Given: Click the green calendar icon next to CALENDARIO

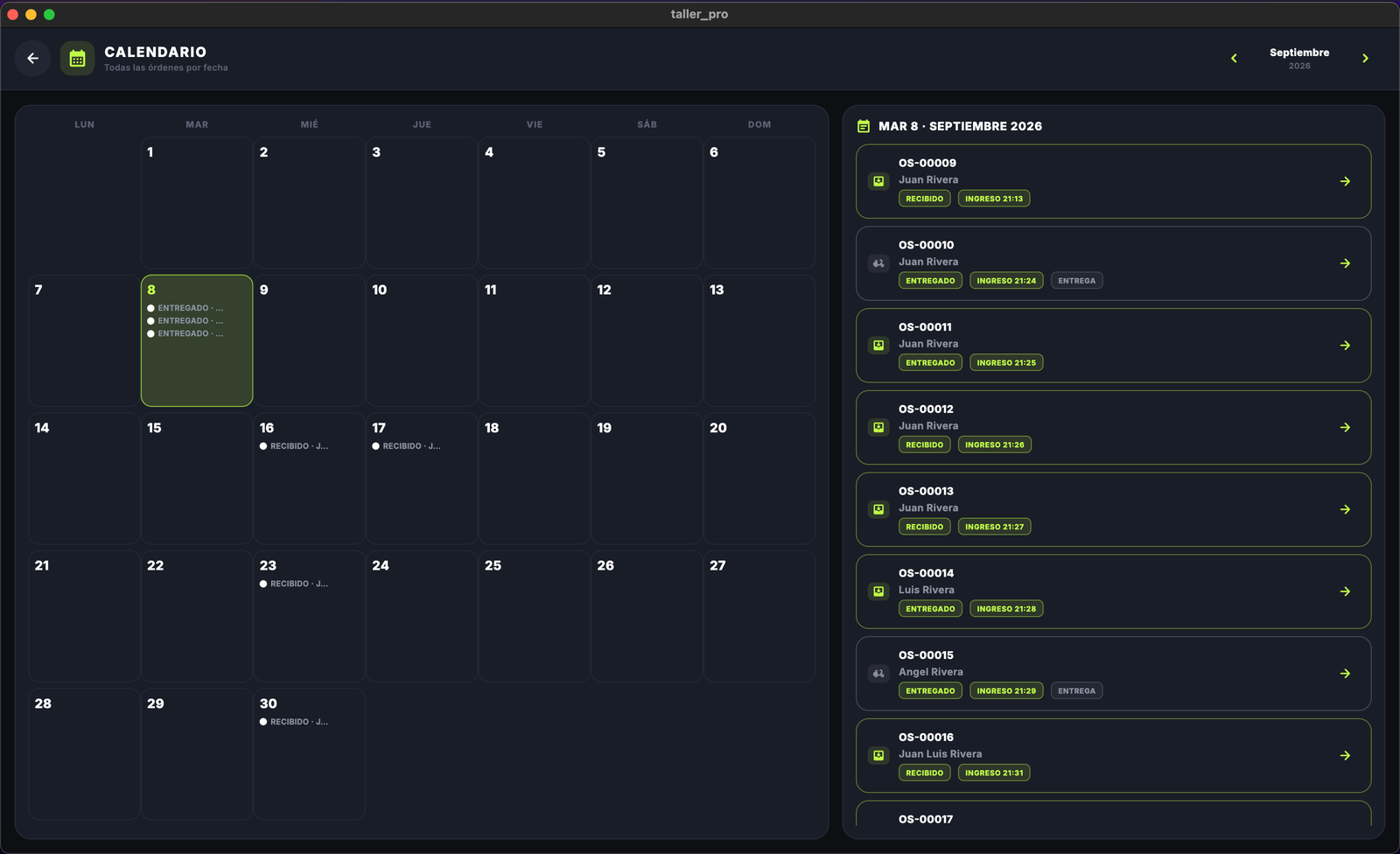Looking at the screenshot, I should tap(77, 59).
